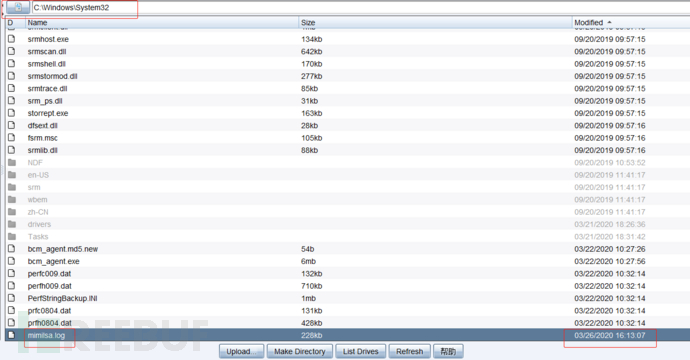Click the parent folder icon beside path field
Screen dimensions: 690x360
click(18, 7)
